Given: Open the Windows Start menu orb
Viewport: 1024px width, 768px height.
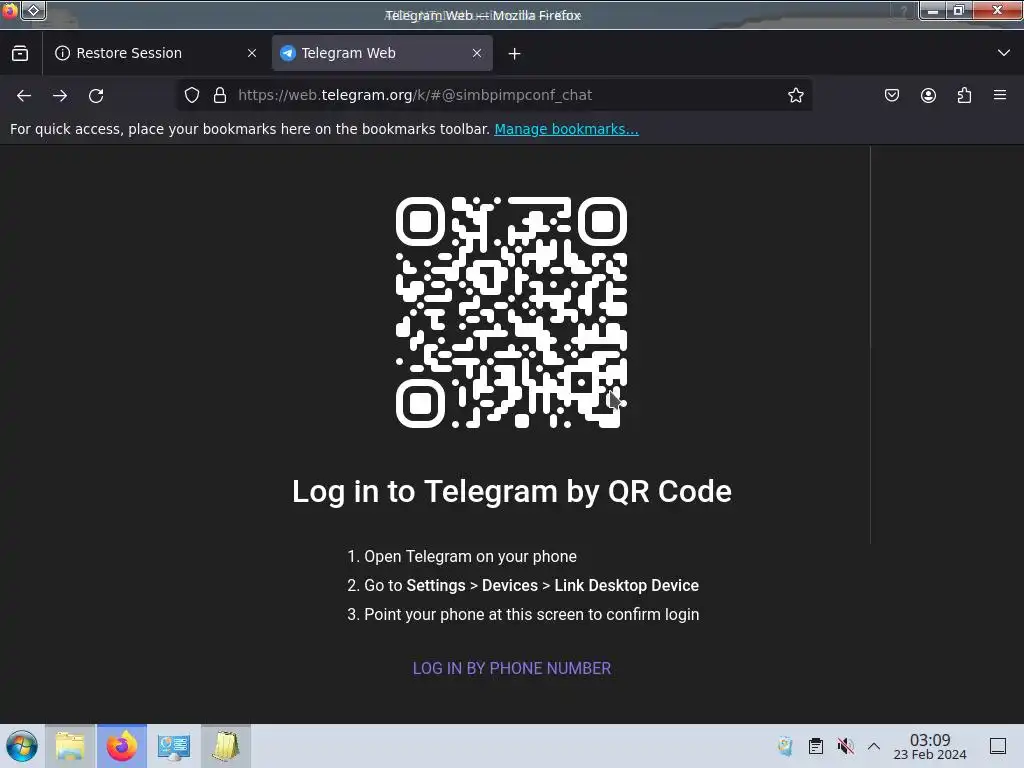Looking at the screenshot, I should (x=21, y=746).
